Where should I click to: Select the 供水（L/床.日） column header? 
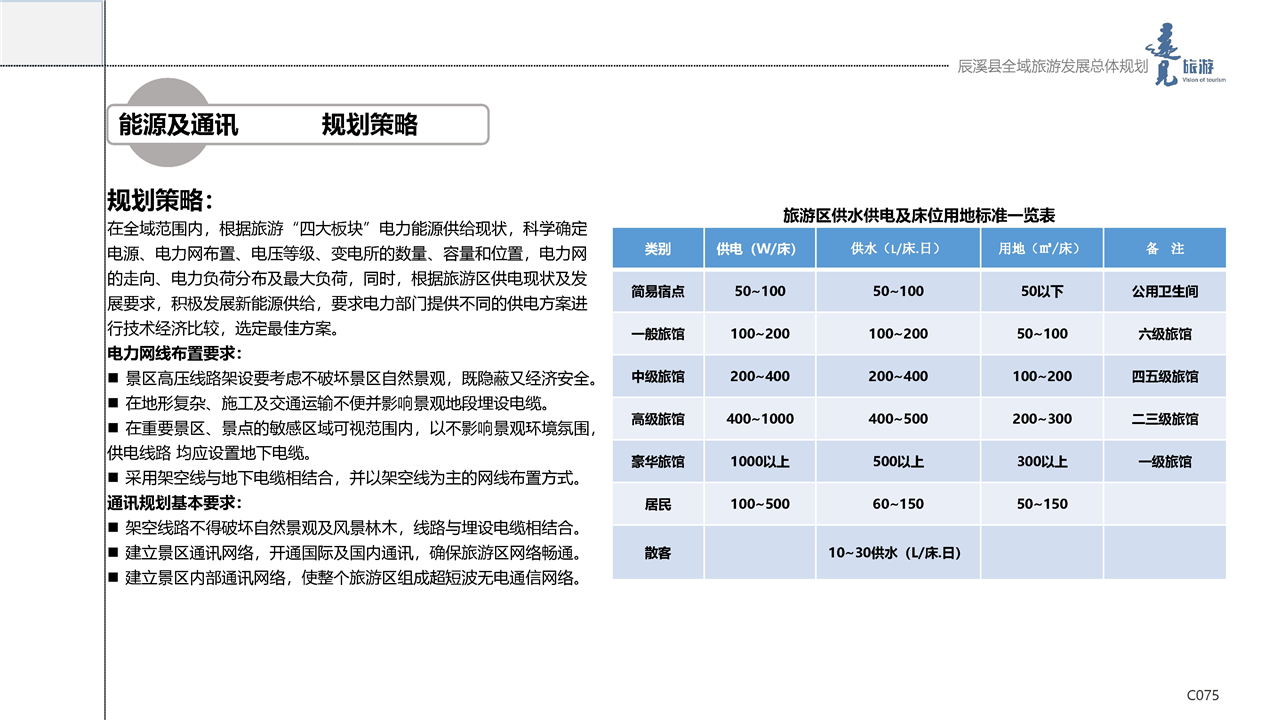click(x=897, y=248)
